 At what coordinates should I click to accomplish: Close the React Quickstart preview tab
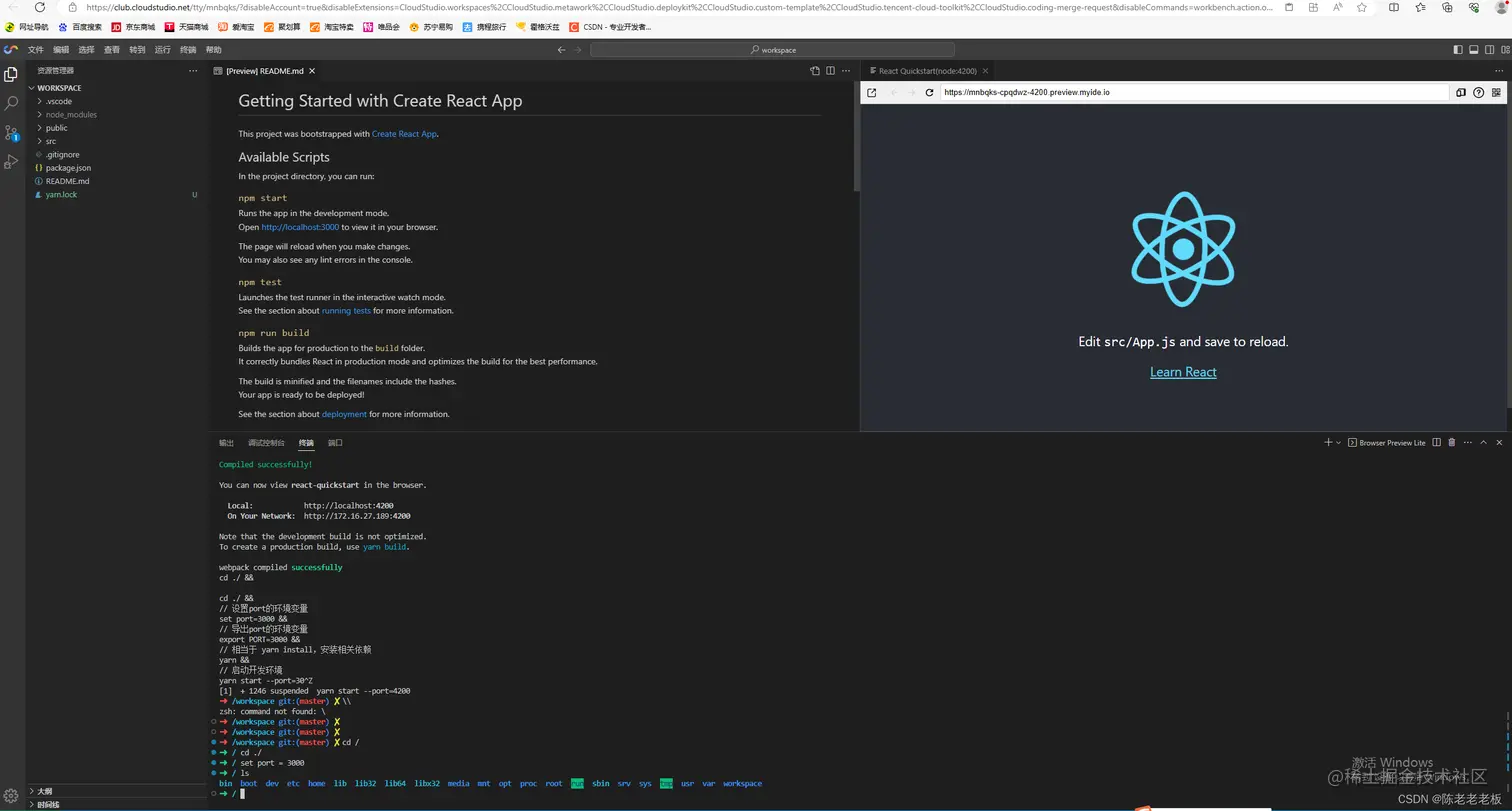coord(985,71)
